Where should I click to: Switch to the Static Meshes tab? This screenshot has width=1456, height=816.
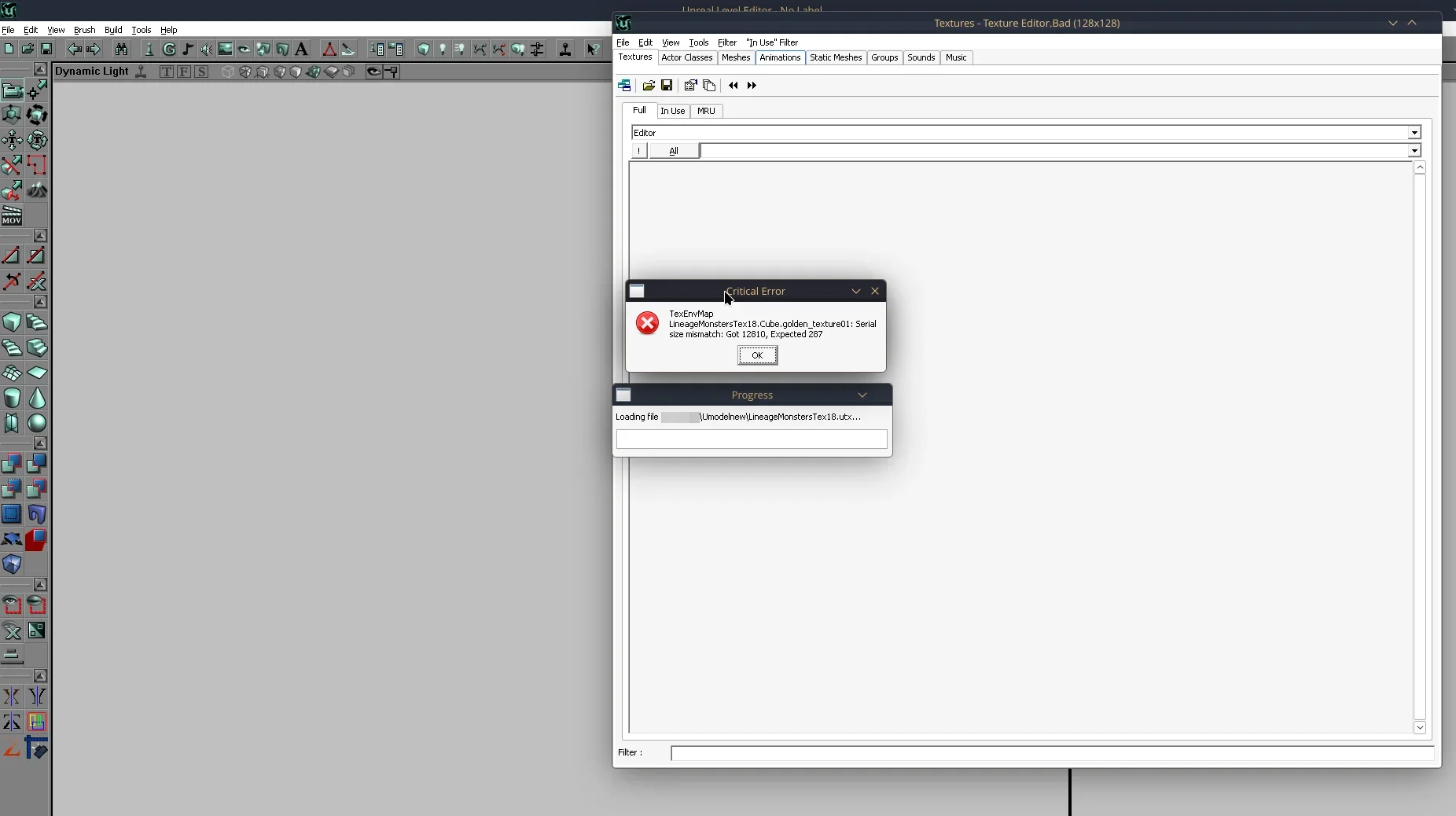point(836,57)
